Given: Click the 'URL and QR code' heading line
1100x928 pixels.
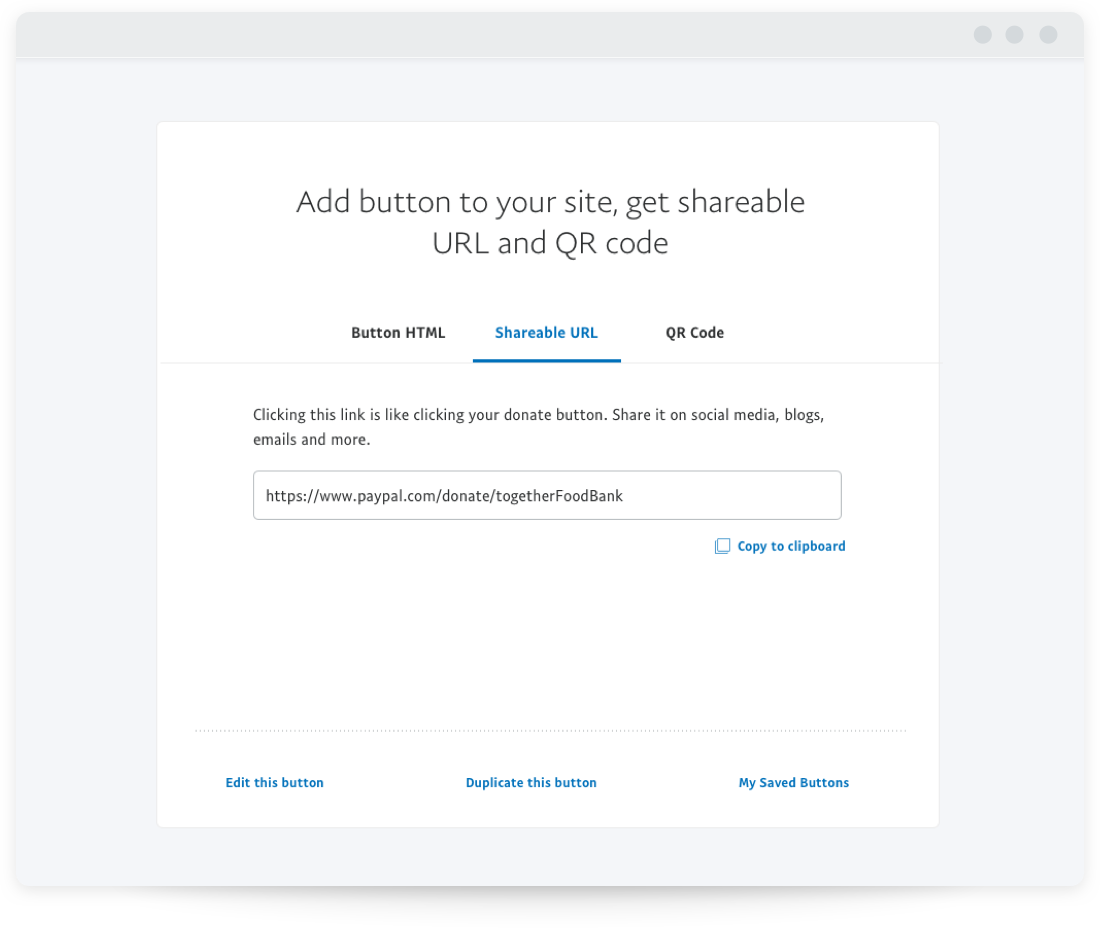Looking at the screenshot, I should (550, 243).
